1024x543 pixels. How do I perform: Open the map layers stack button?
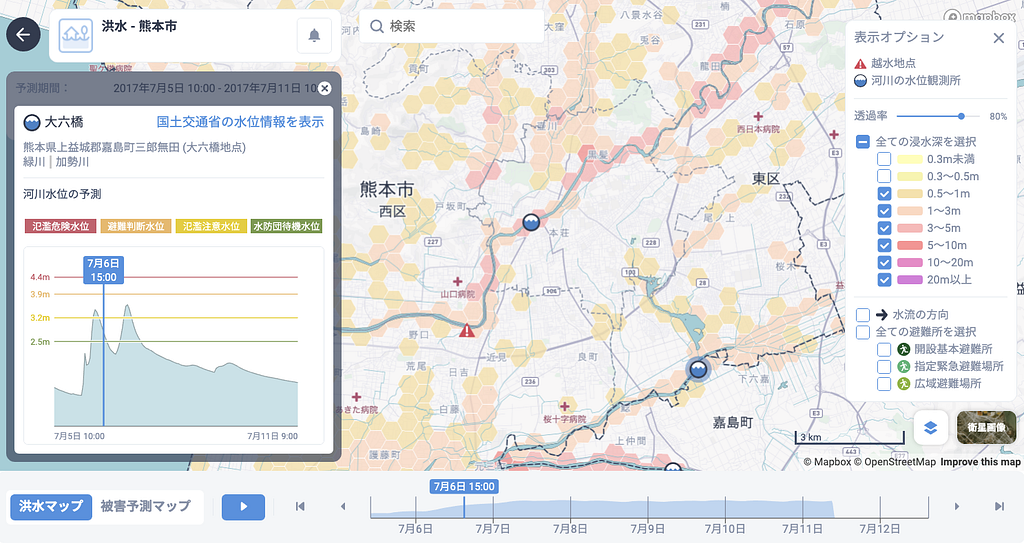coord(931,427)
